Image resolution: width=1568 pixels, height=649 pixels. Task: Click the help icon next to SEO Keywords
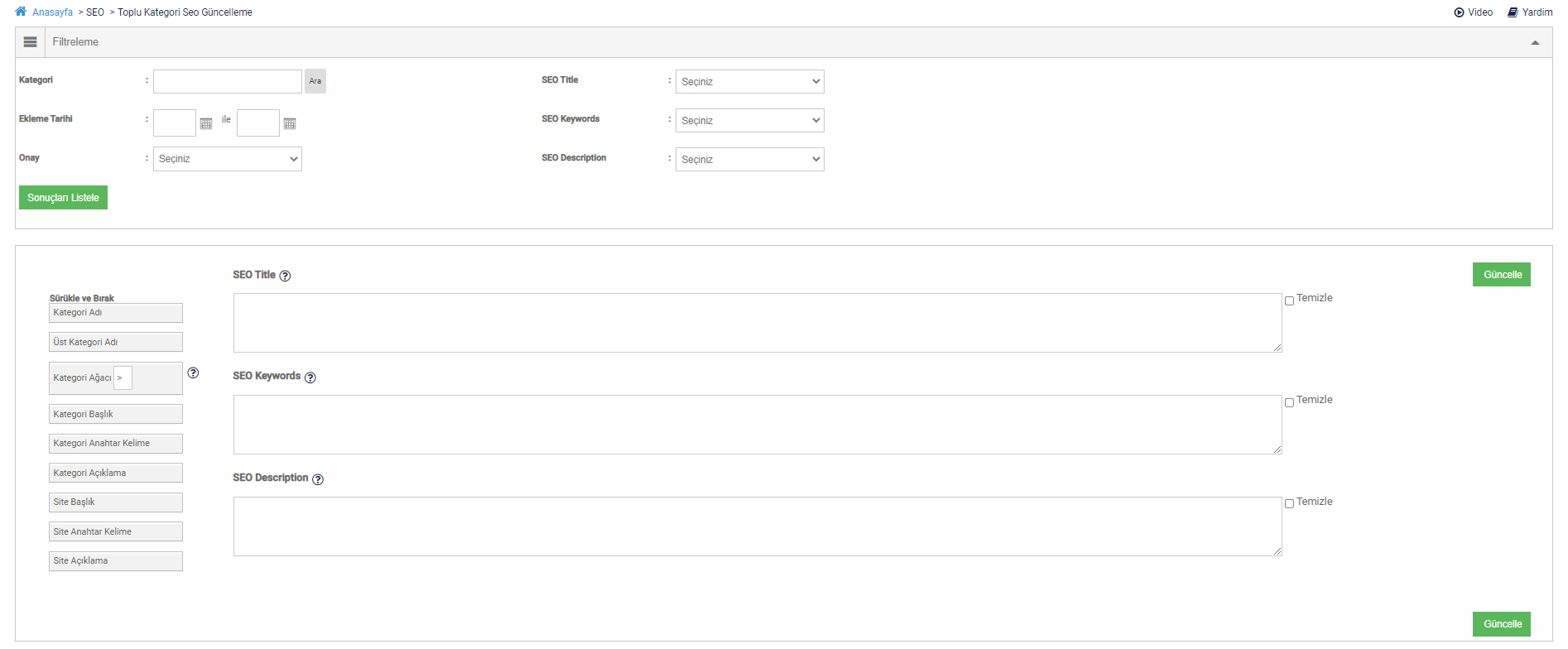[x=310, y=377]
